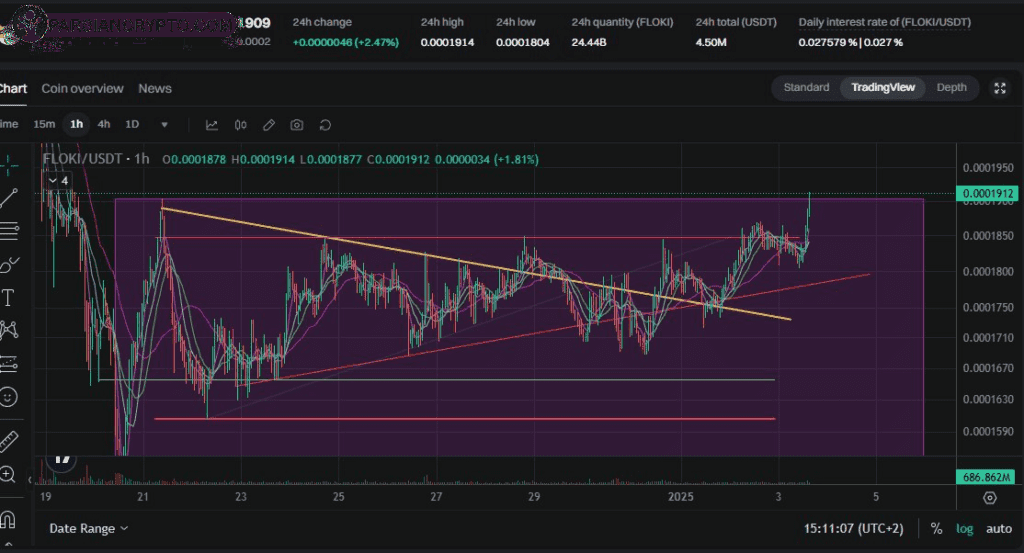The height and width of the screenshot is (553, 1024).
Task: Select the brush drawing tool
Action: point(8,264)
